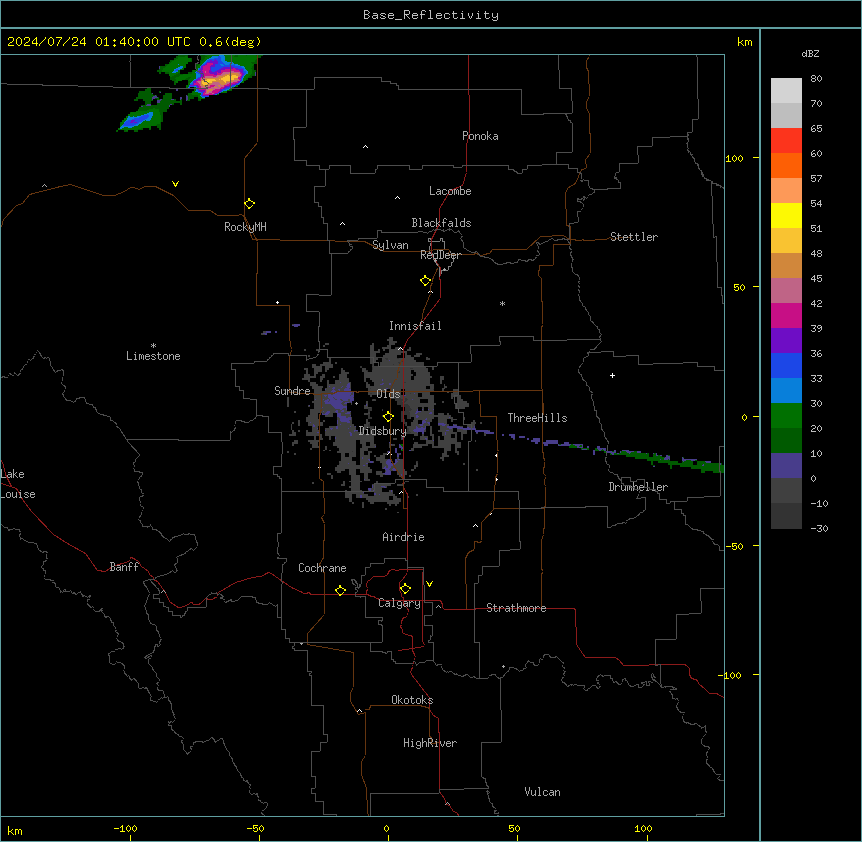The height and width of the screenshot is (842, 862).
Task: Click the Didsbury label
Action: click(x=382, y=431)
